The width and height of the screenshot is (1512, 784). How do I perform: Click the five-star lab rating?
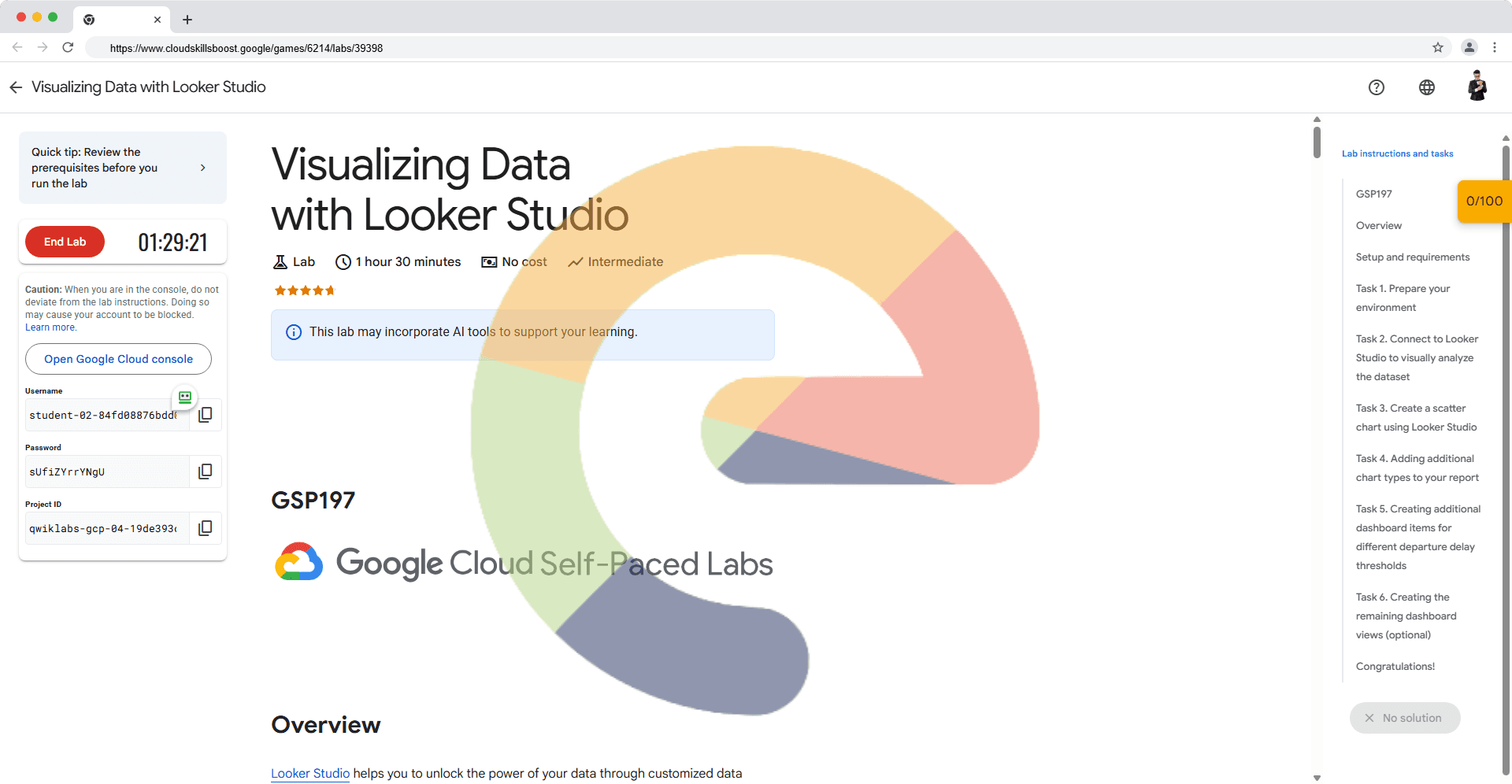pyautogui.click(x=304, y=290)
